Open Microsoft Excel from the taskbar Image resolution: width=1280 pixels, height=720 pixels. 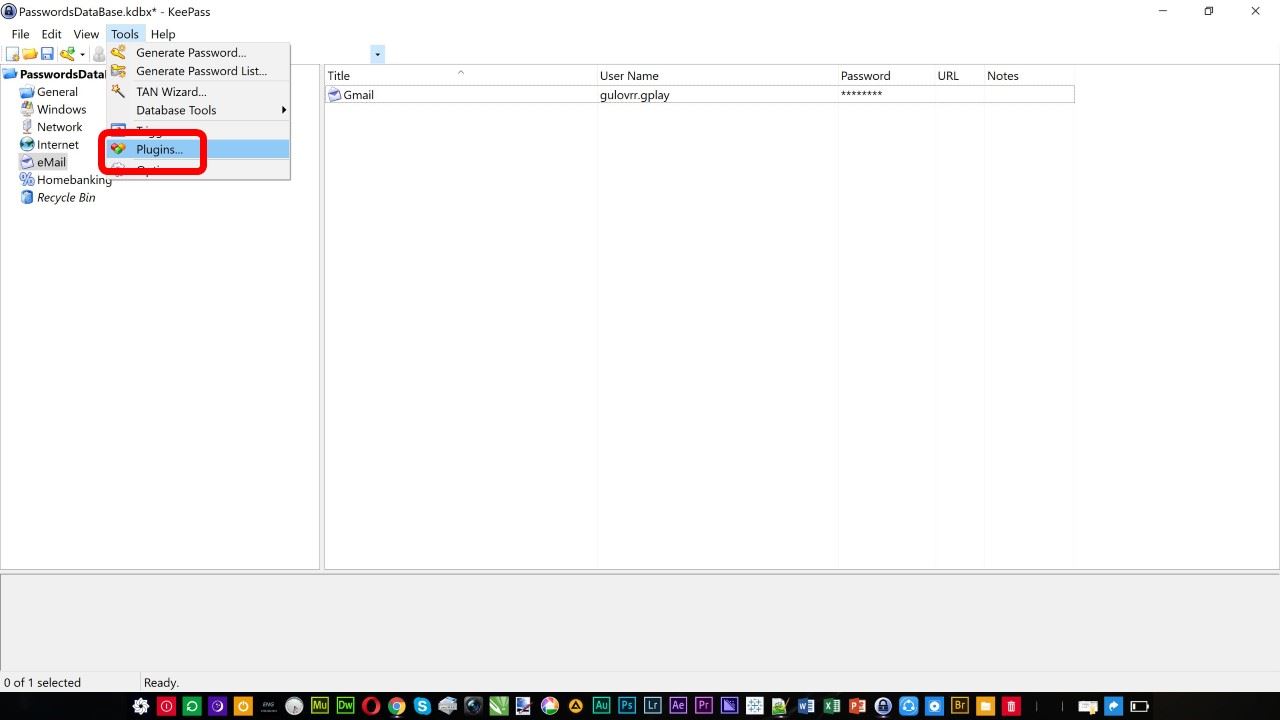(831, 706)
